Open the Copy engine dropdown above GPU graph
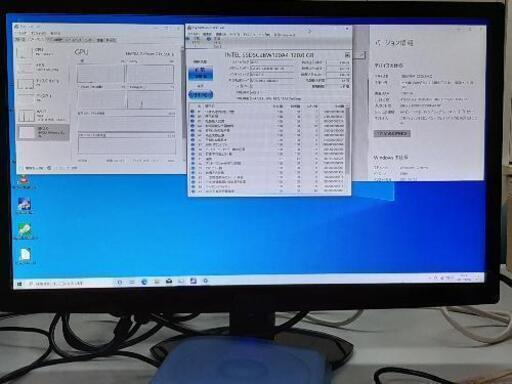This screenshot has height=384, width=512. (x=133, y=61)
